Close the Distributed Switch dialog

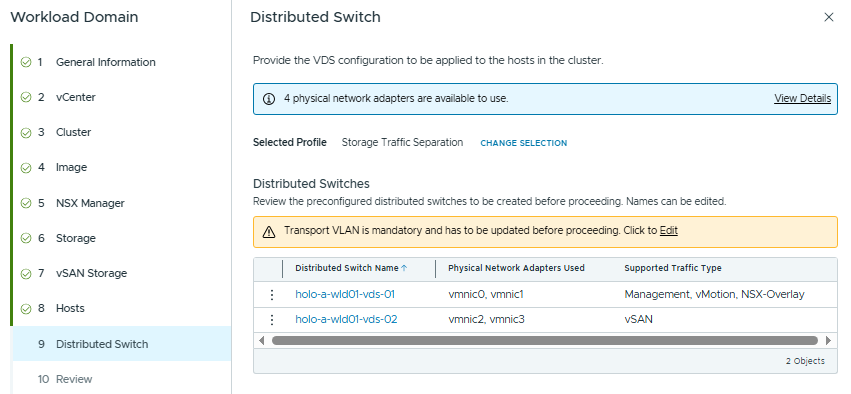(x=829, y=17)
